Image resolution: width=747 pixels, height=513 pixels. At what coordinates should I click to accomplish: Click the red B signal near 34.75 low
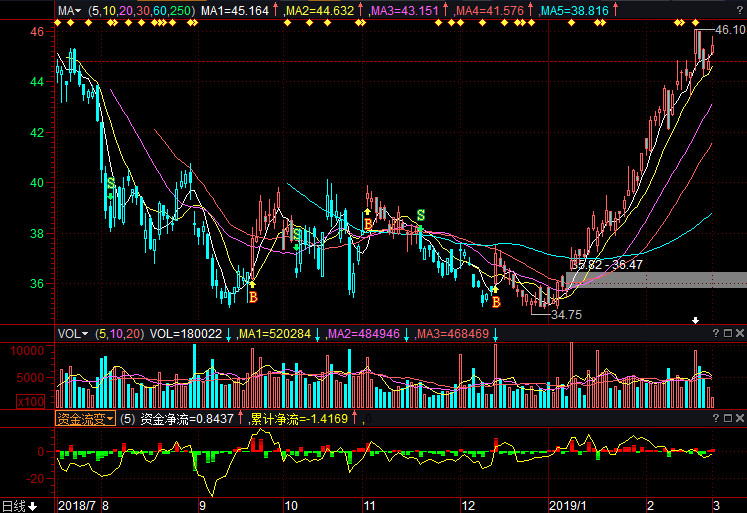[x=496, y=301]
